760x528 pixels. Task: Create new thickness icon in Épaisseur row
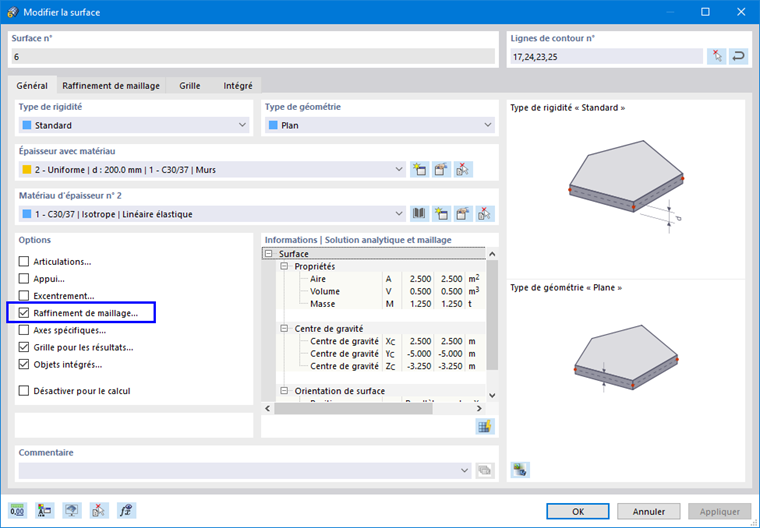coord(419,170)
